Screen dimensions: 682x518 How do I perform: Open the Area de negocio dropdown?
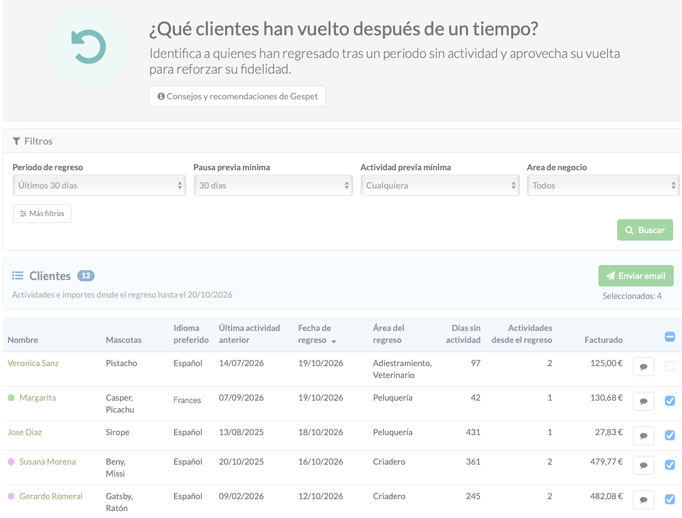tap(603, 185)
